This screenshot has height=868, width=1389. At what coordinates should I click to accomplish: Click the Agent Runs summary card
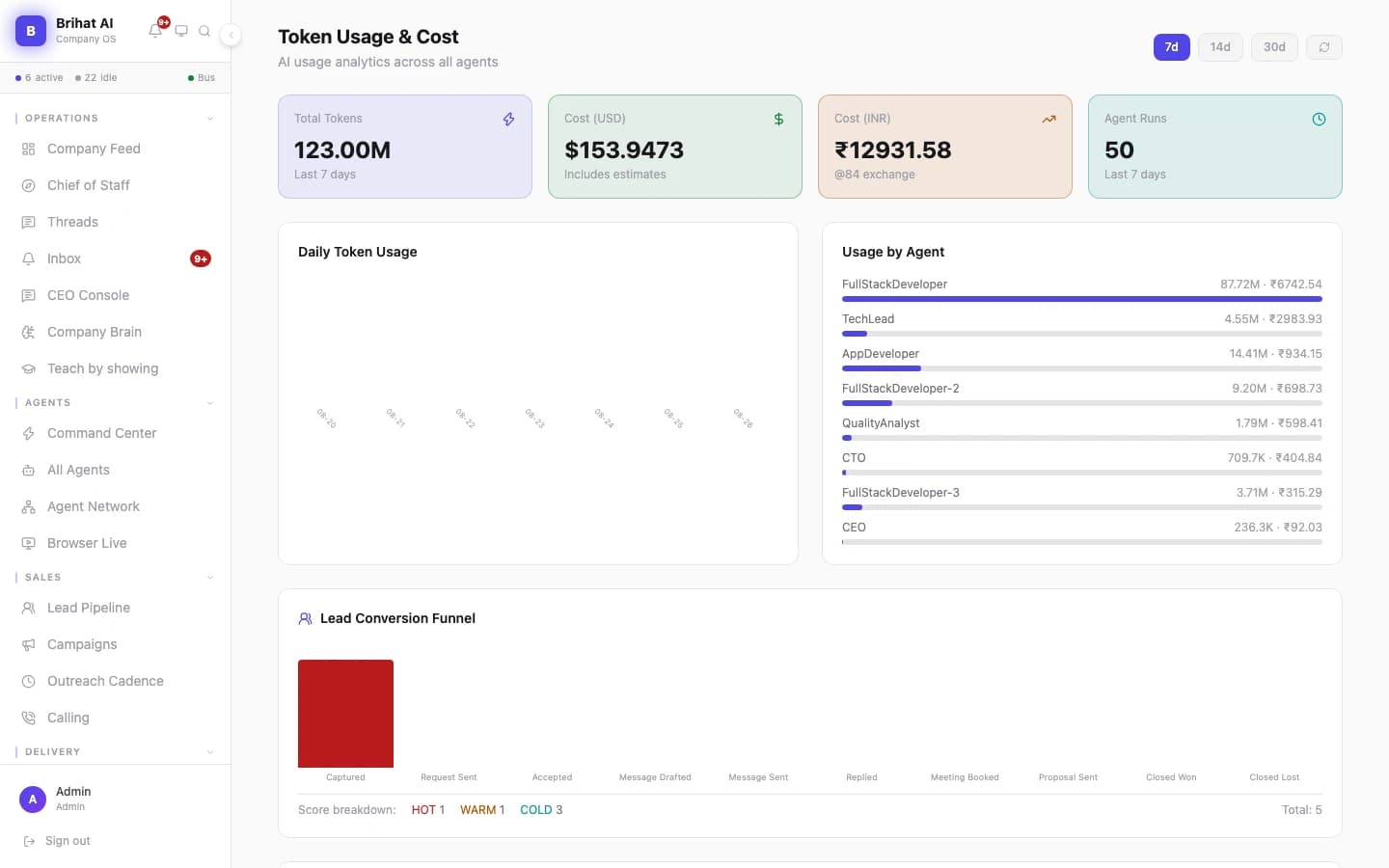point(1215,147)
